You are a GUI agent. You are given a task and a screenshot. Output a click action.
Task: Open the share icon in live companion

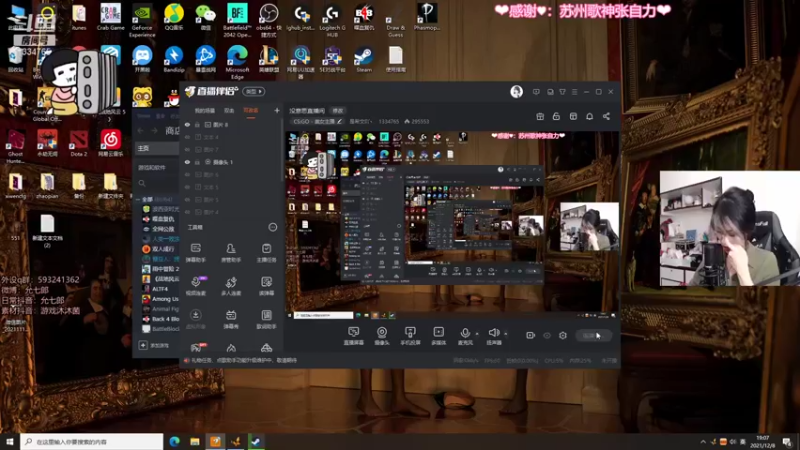[x=606, y=116]
